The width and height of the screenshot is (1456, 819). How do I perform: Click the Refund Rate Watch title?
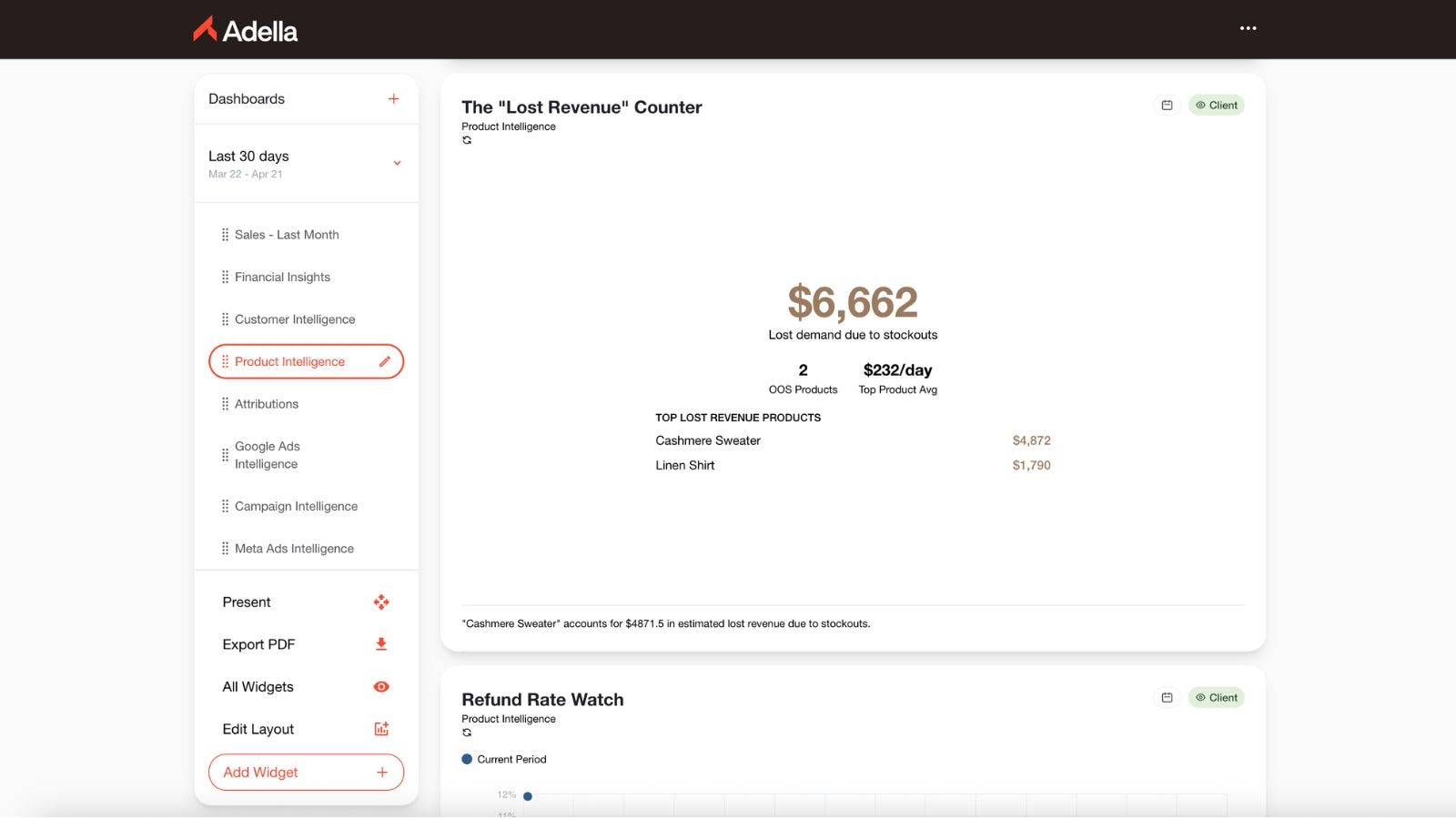(x=542, y=700)
